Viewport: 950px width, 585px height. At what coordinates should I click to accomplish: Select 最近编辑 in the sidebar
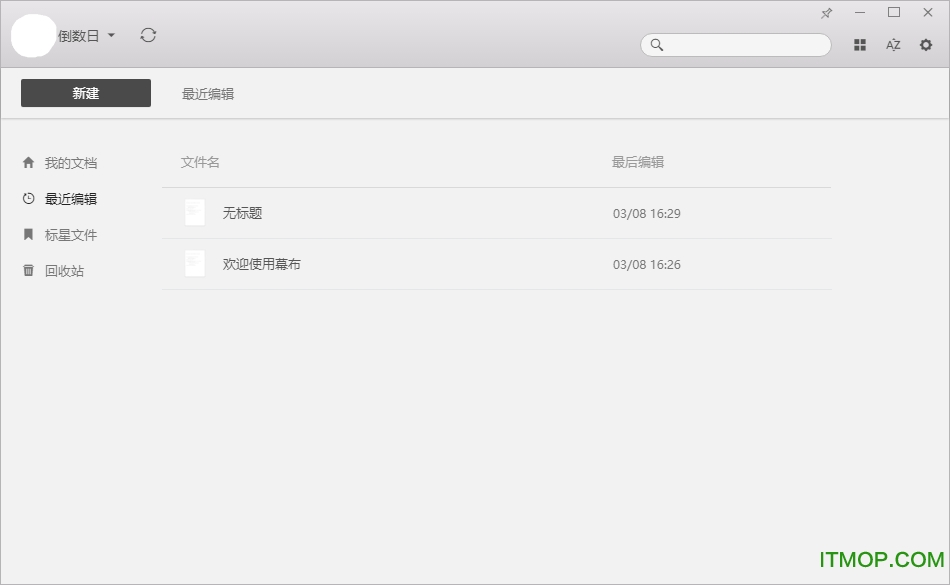tap(70, 199)
